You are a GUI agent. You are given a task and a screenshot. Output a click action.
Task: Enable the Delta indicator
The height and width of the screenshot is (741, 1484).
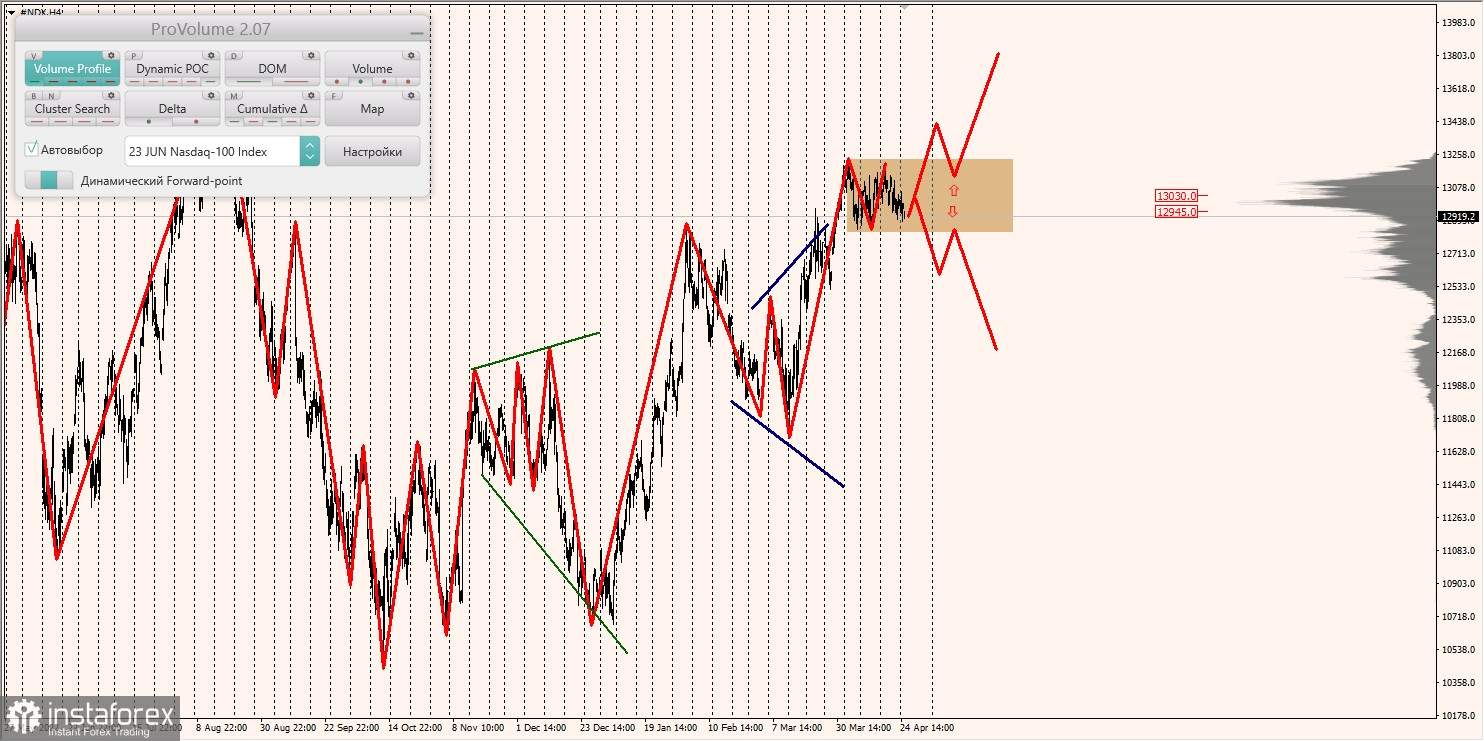click(172, 108)
